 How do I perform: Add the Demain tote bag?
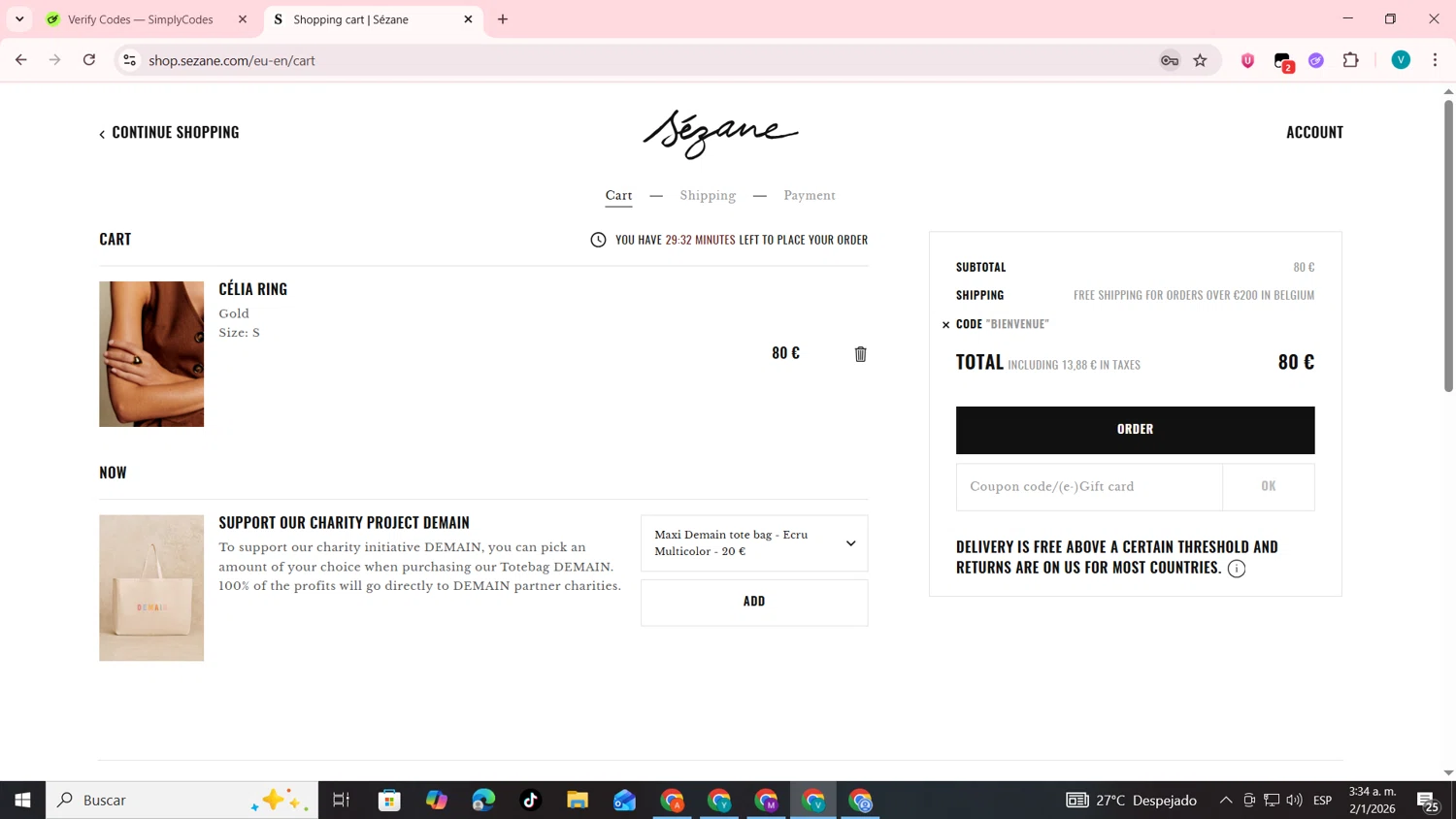click(754, 602)
